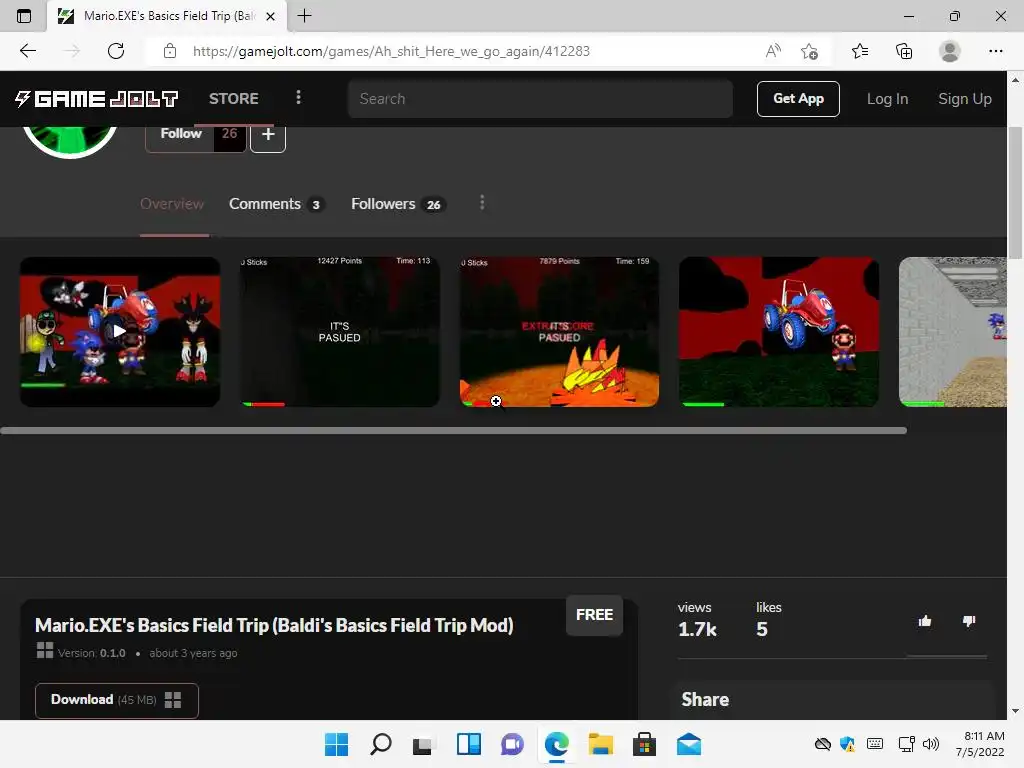Click the browser profile avatar icon
1024x768 pixels.
[950, 51]
